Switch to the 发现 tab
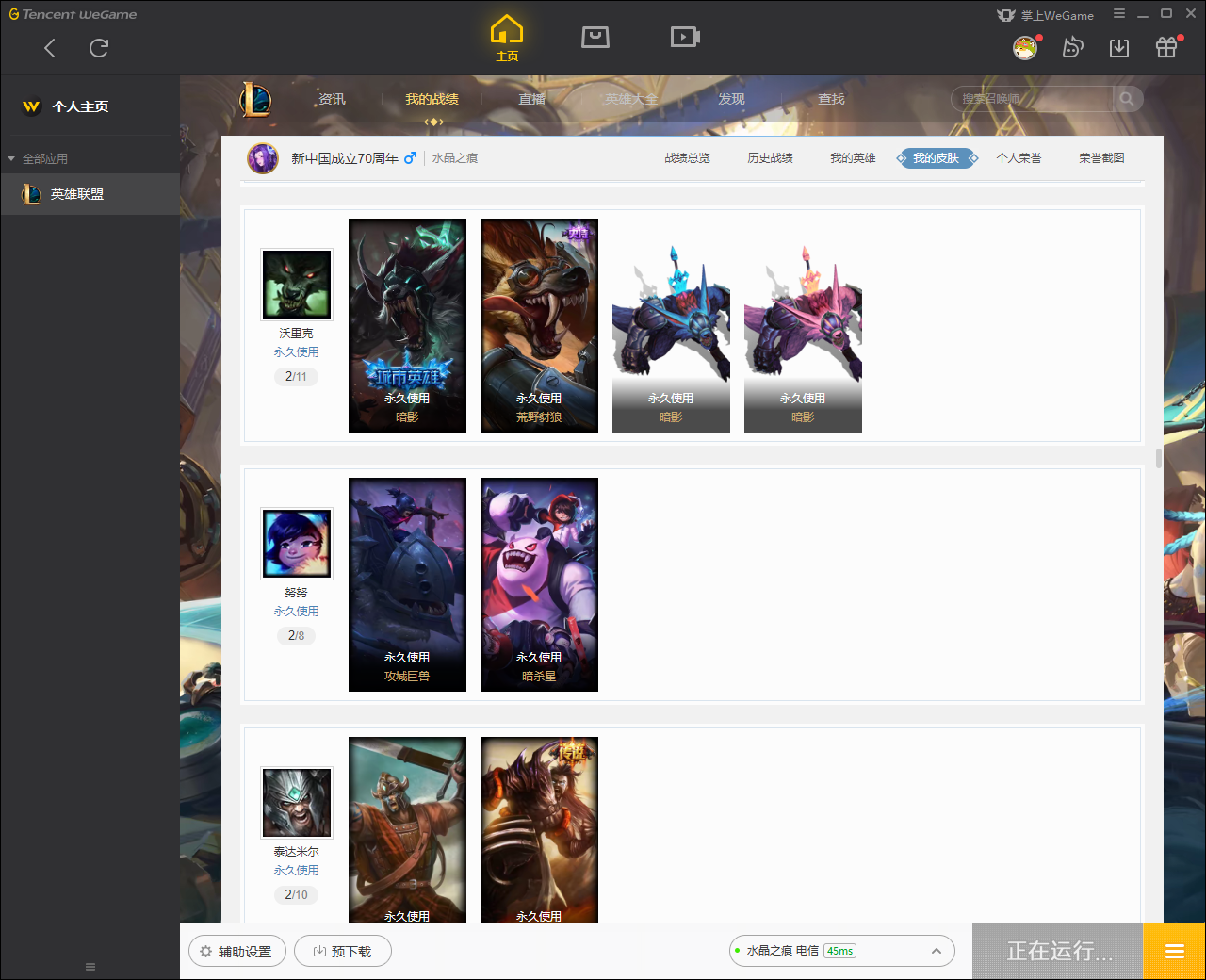Viewport: 1206px width, 980px height. pyautogui.click(x=731, y=99)
